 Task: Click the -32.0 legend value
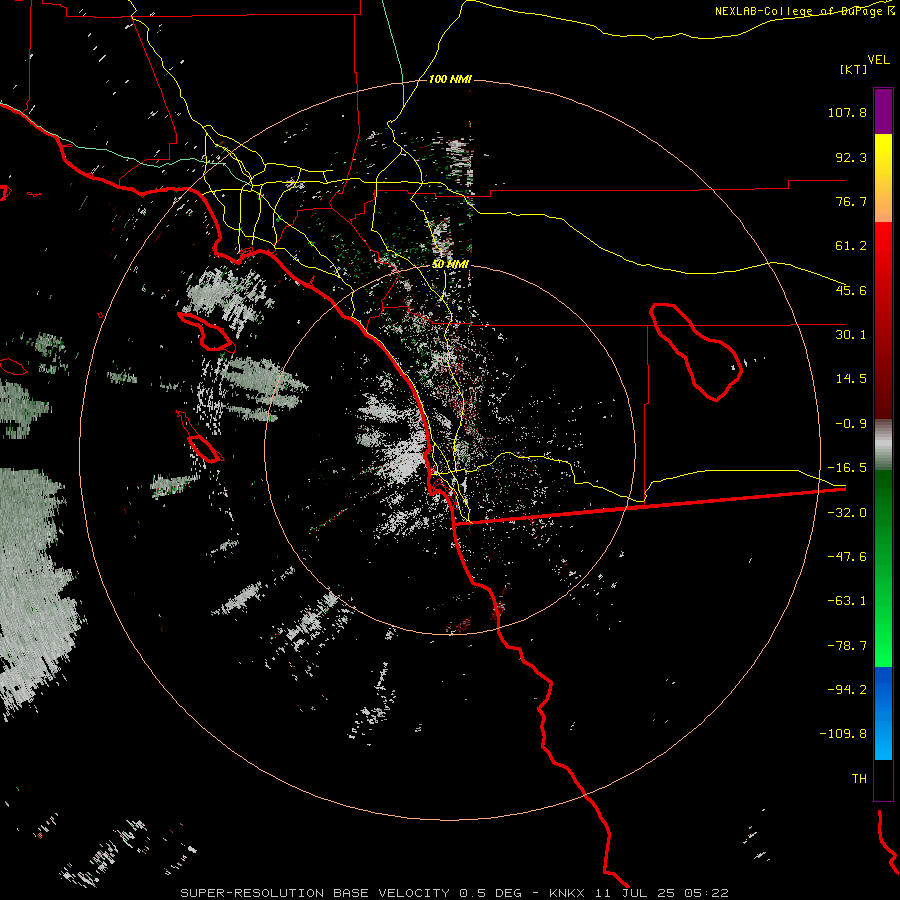coord(847,513)
